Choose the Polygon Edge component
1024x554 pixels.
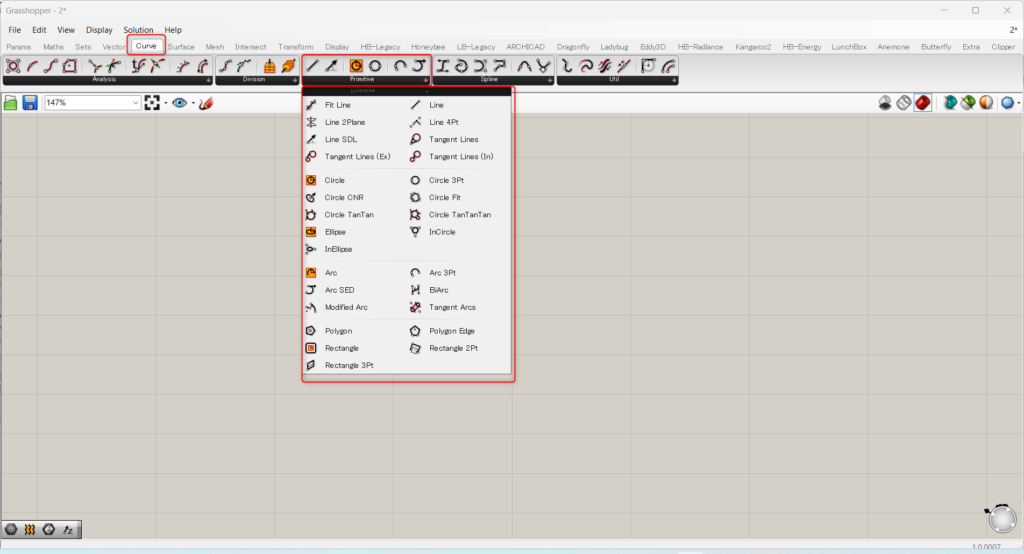(451, 331)
